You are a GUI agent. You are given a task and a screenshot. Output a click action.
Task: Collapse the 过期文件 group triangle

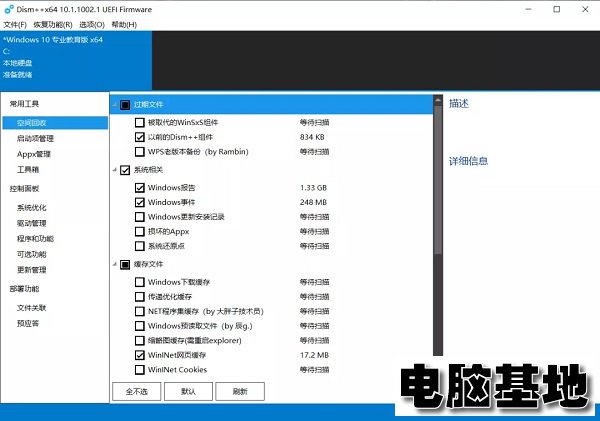point(115,104)
